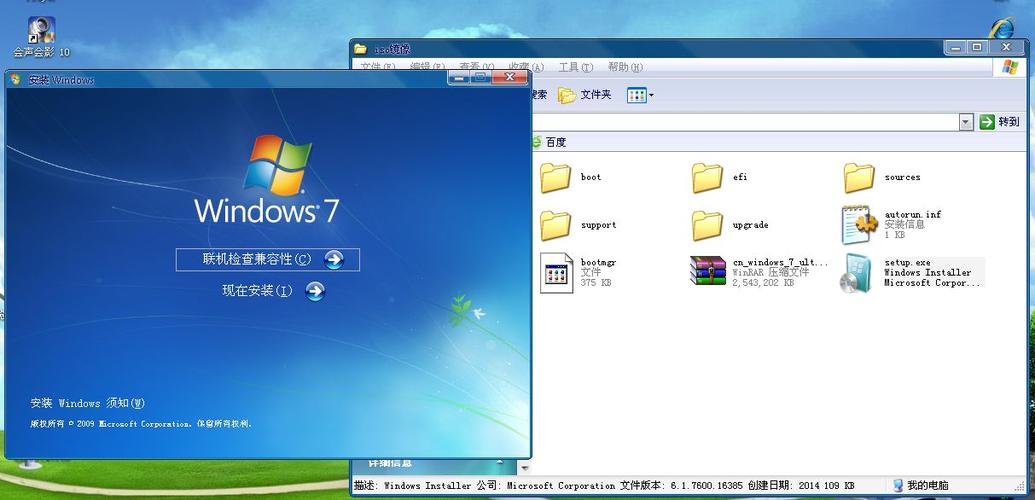Click the arrow icon beside 现在安装
The image size is (1035, 500).
[x=316, y=291]
